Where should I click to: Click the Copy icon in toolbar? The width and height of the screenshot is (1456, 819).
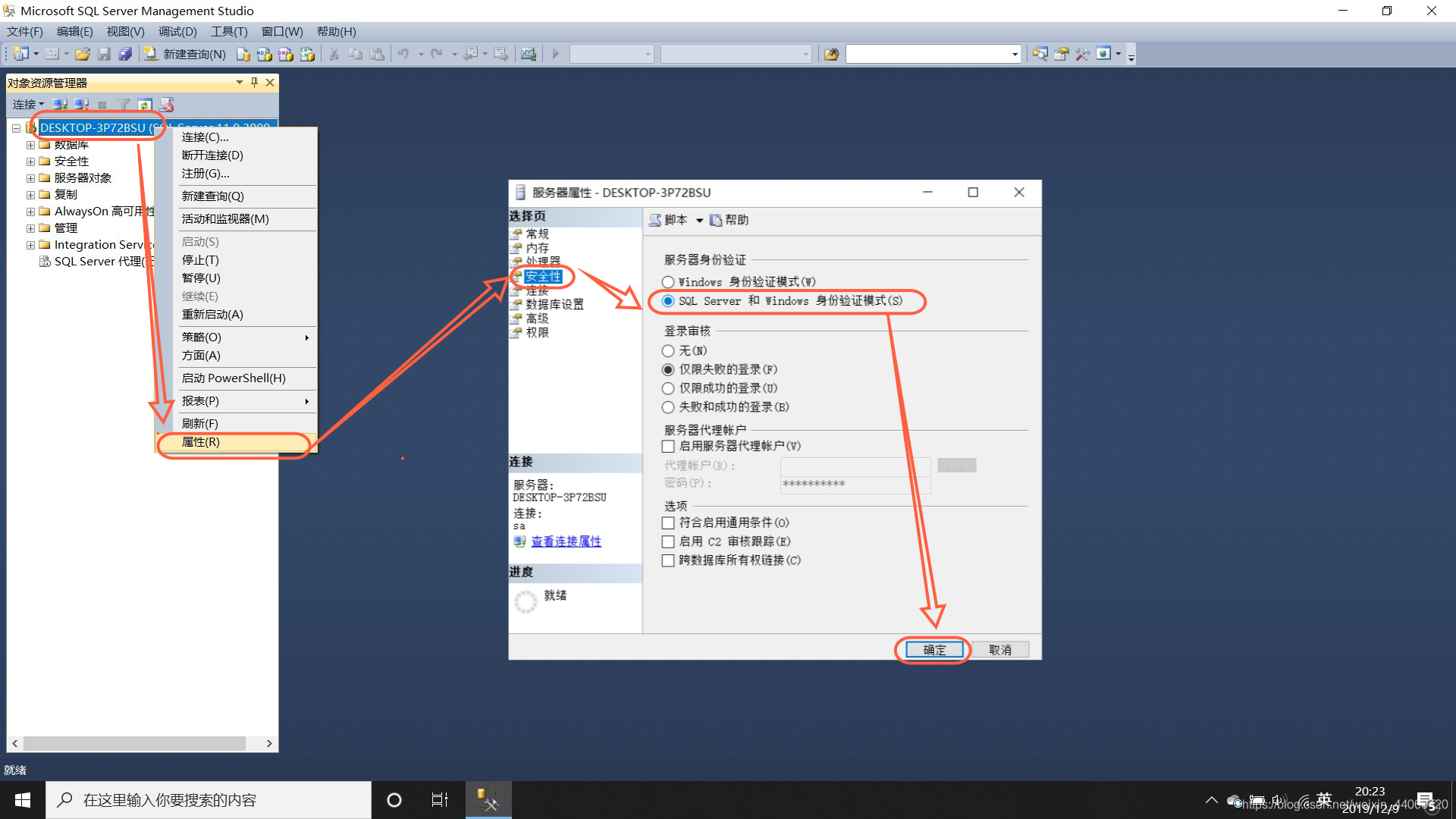click(355, 54)
